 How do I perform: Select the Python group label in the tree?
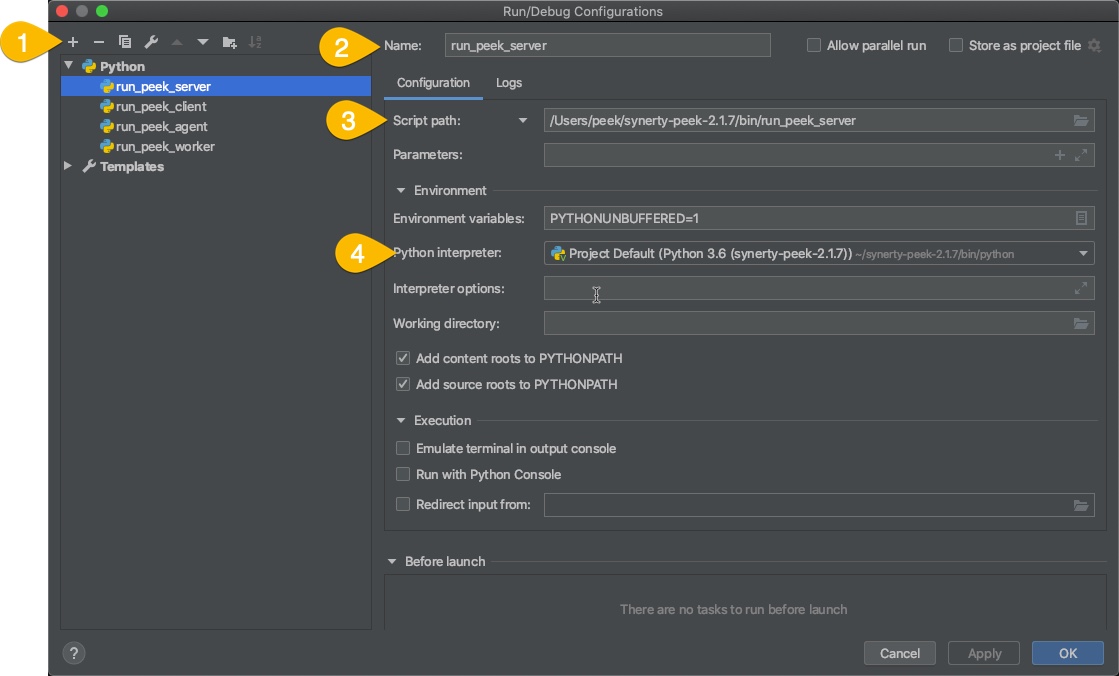click(x=122, y=66)
